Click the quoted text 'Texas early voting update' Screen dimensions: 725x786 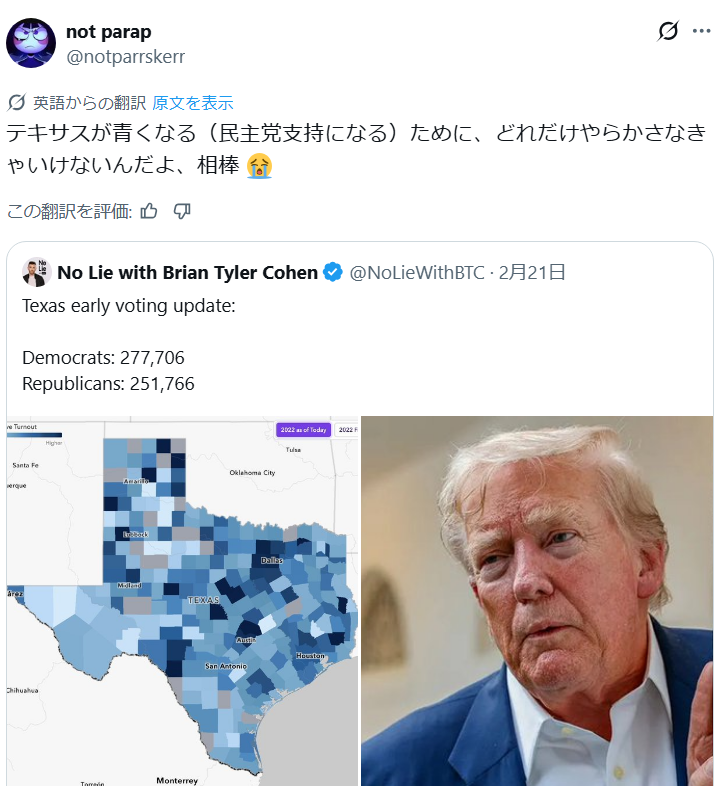(129, 306)
